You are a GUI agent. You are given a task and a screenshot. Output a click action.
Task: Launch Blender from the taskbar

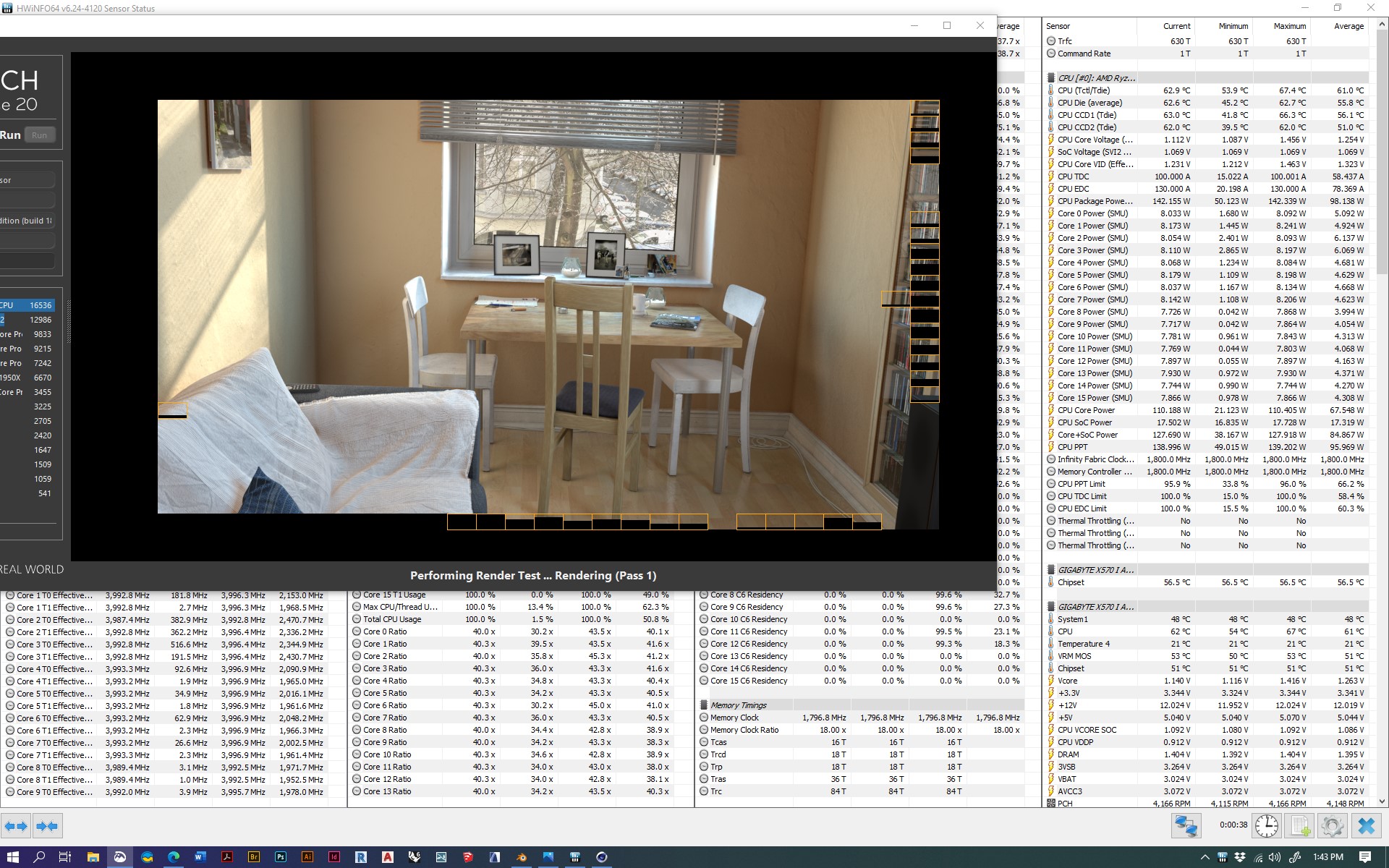522,857
